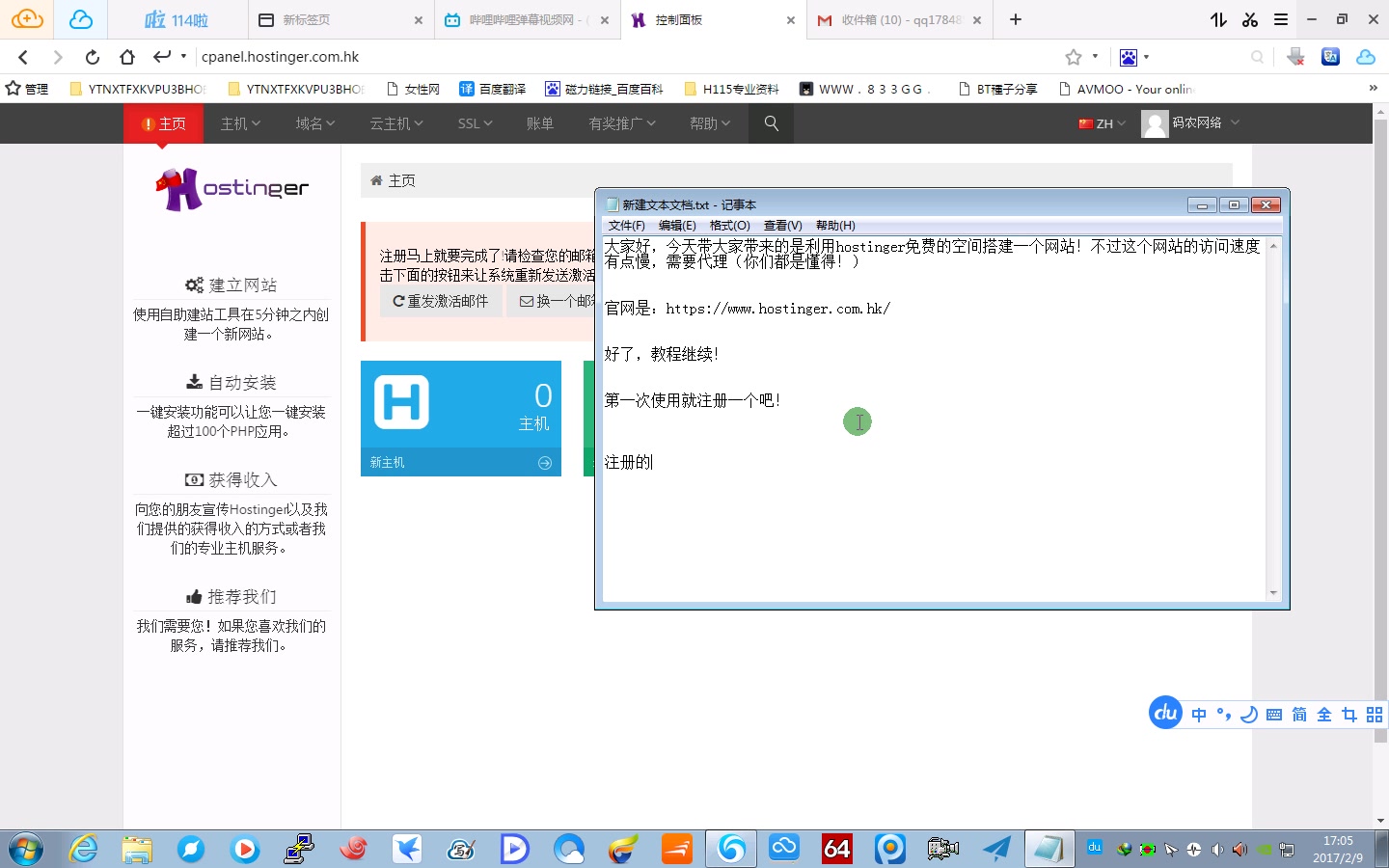Open the bookmark star dropdown arrow
The width and height of the screenshot is (1389, 868).
point(1095,56)
